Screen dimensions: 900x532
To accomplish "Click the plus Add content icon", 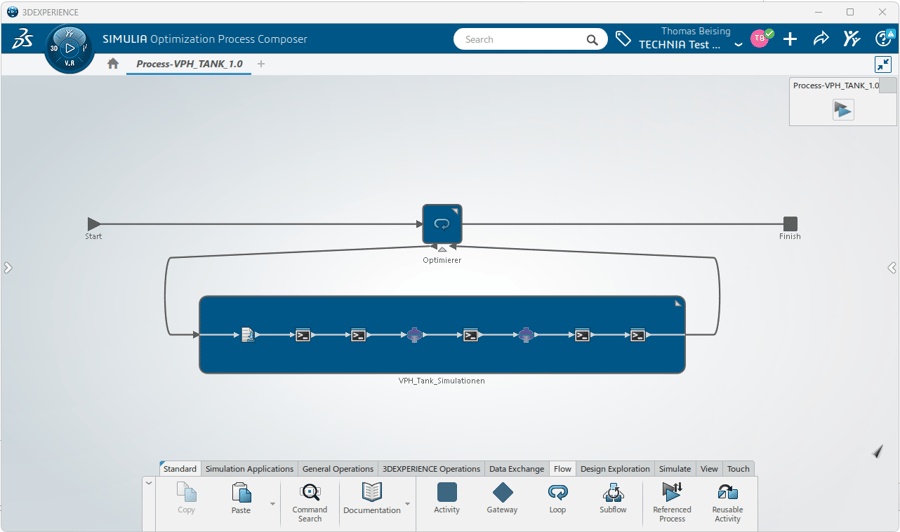I will [x=790, y=39].
